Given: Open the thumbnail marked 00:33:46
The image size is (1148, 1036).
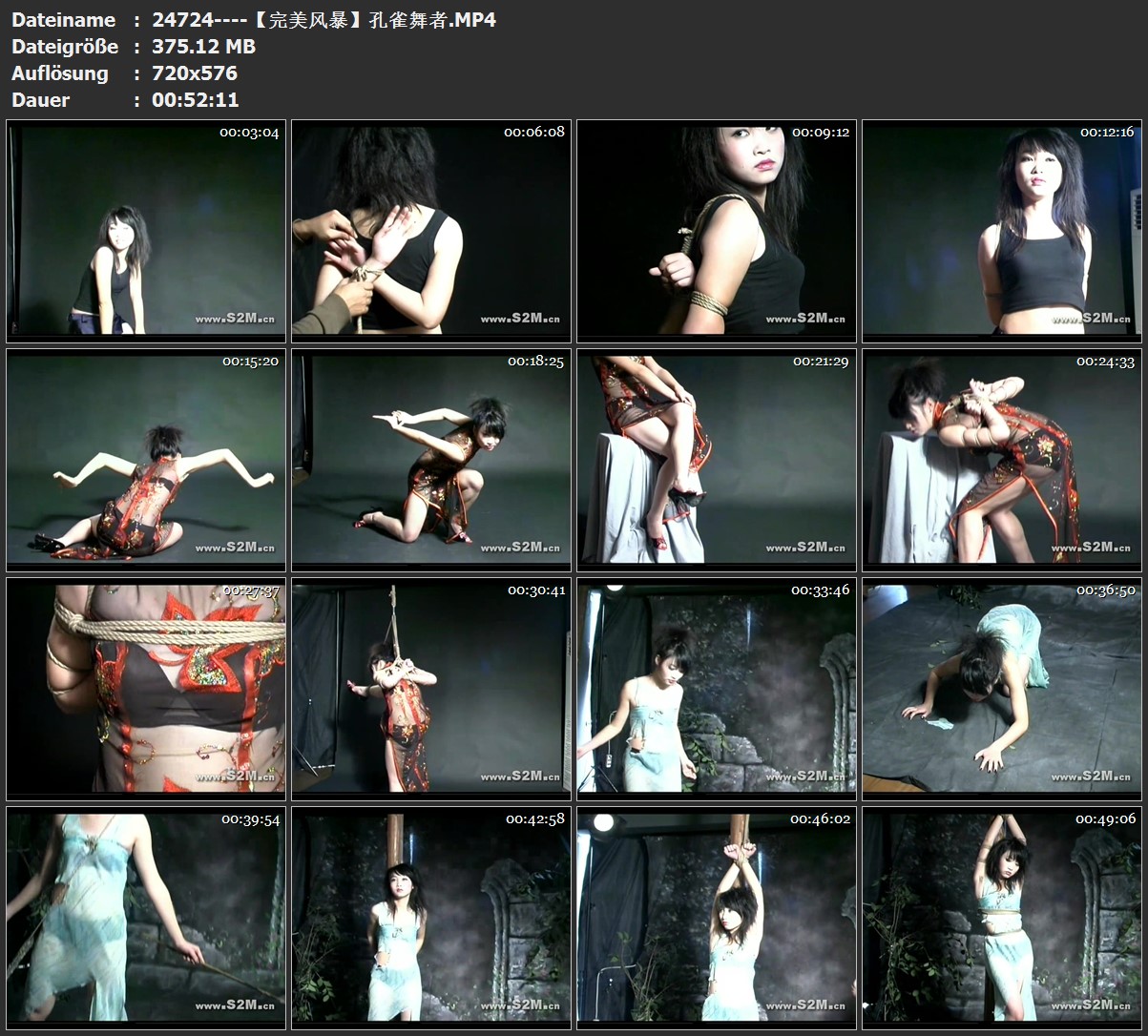Looking at the screenshot, I should pos(717,689).
